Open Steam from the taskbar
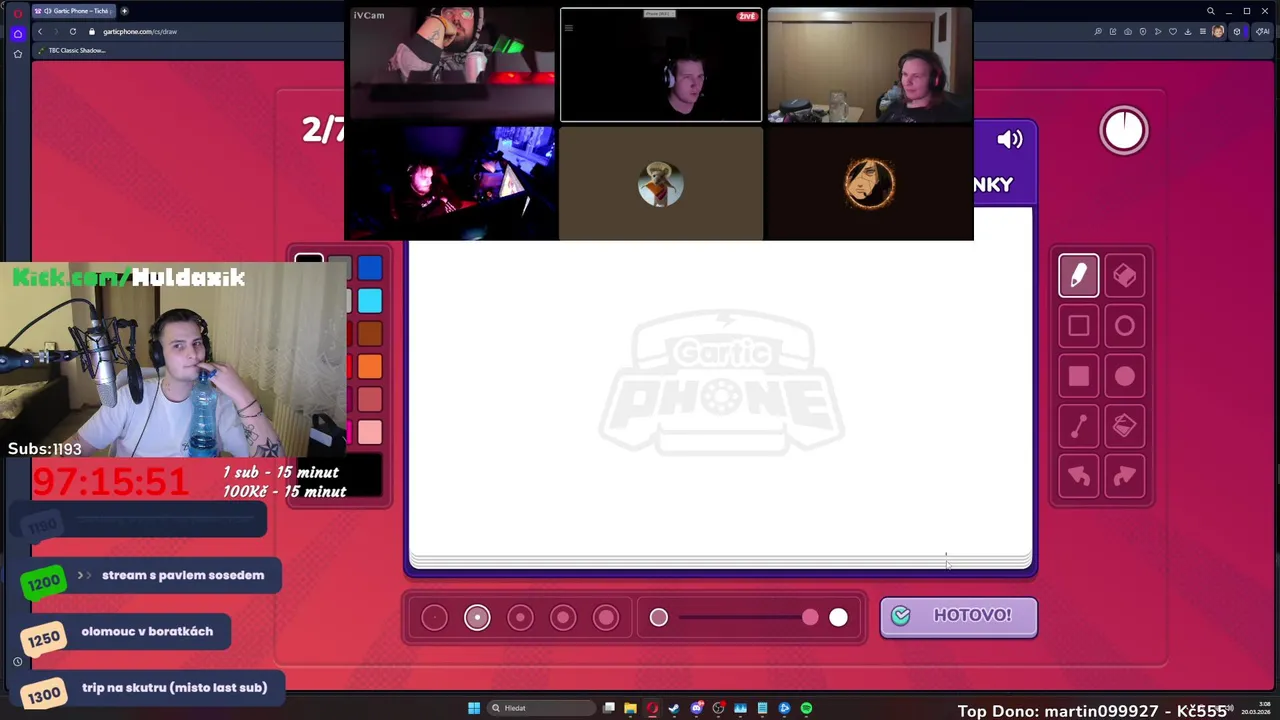Image resolution: width=1280 pixels, height=720 pixels. coord(674,708)
